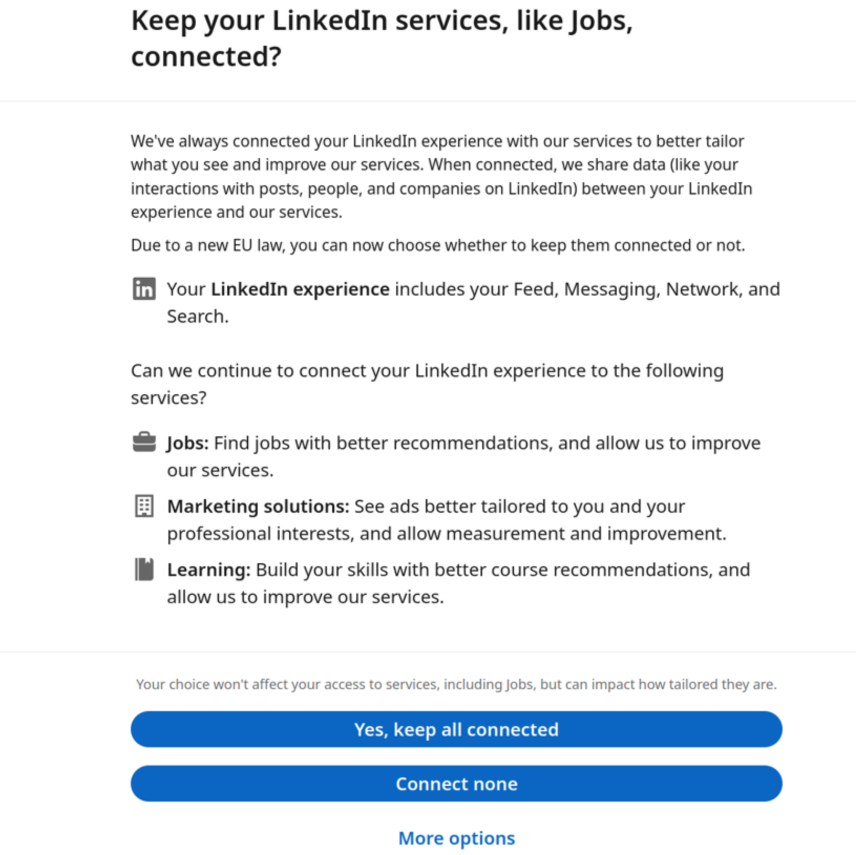Click the Jobs briefcase icon
The image size is (856, 855).
[x=144, y=442]
